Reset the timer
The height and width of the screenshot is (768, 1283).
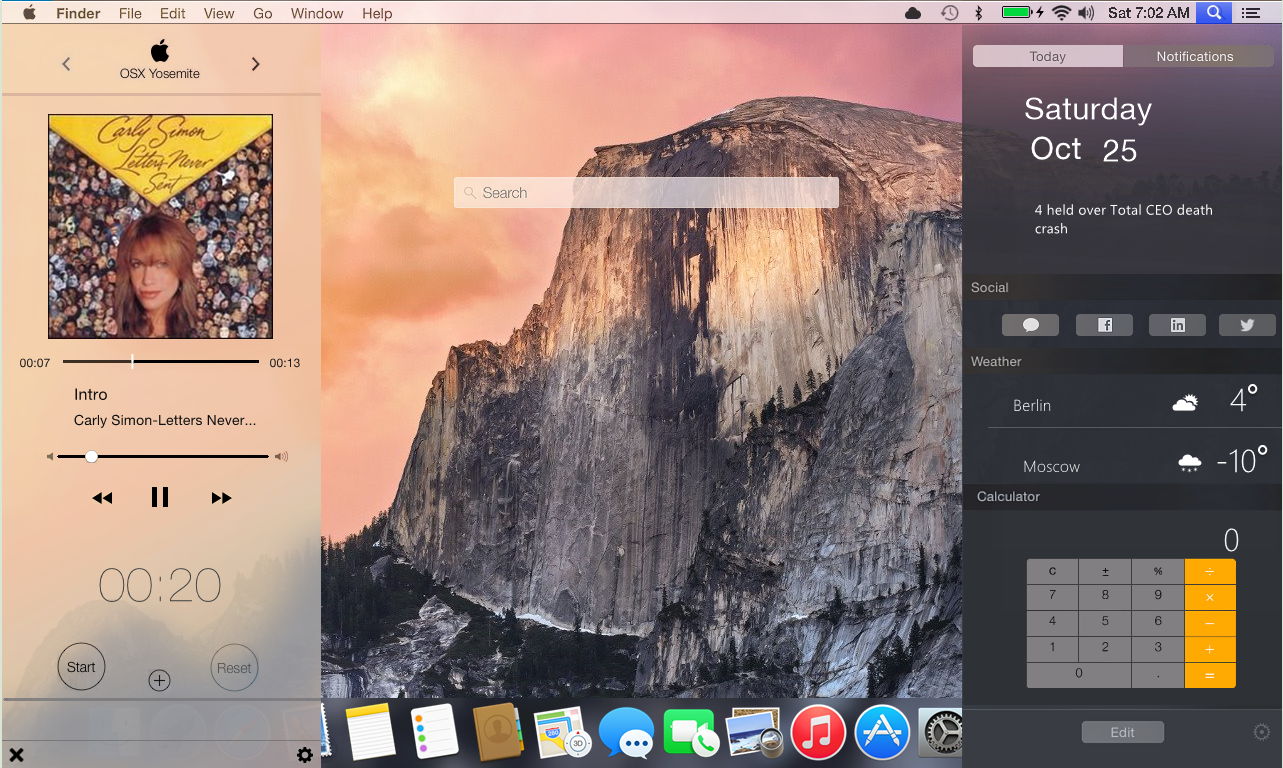click(234, 668)
